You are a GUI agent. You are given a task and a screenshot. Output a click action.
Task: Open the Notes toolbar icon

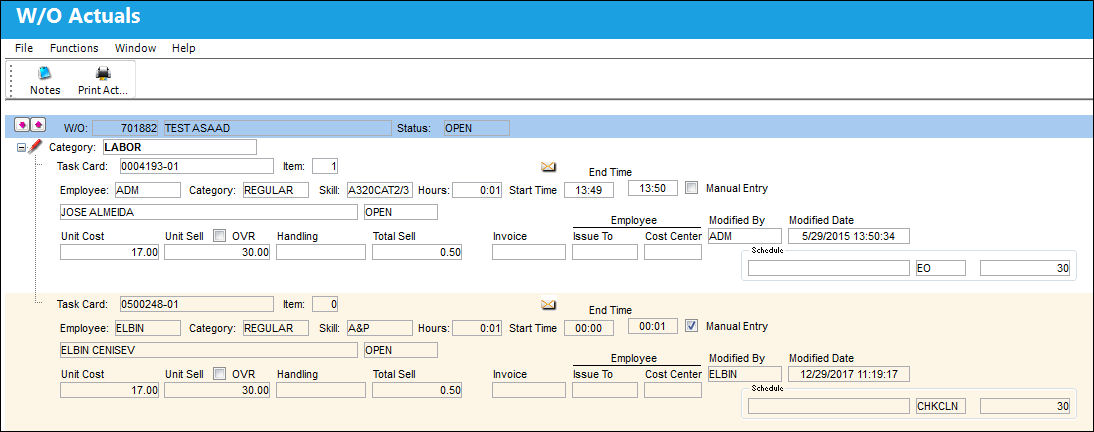(x=45, y=73)
